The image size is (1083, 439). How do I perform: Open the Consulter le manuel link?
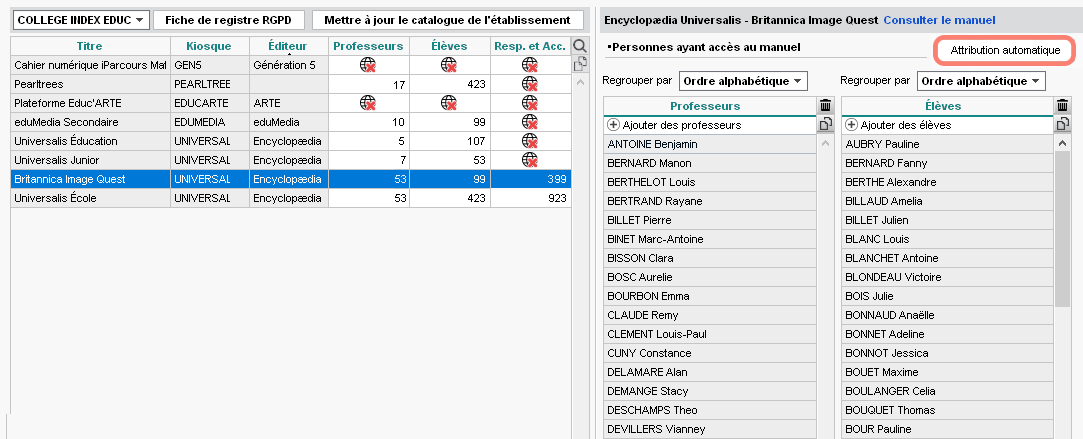pyautogui.click(x=939, y=21)
